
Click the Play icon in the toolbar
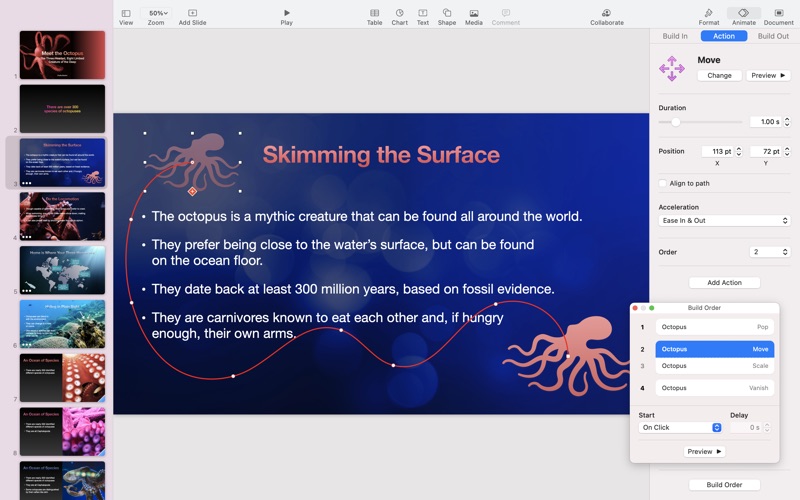click(287, 13)
